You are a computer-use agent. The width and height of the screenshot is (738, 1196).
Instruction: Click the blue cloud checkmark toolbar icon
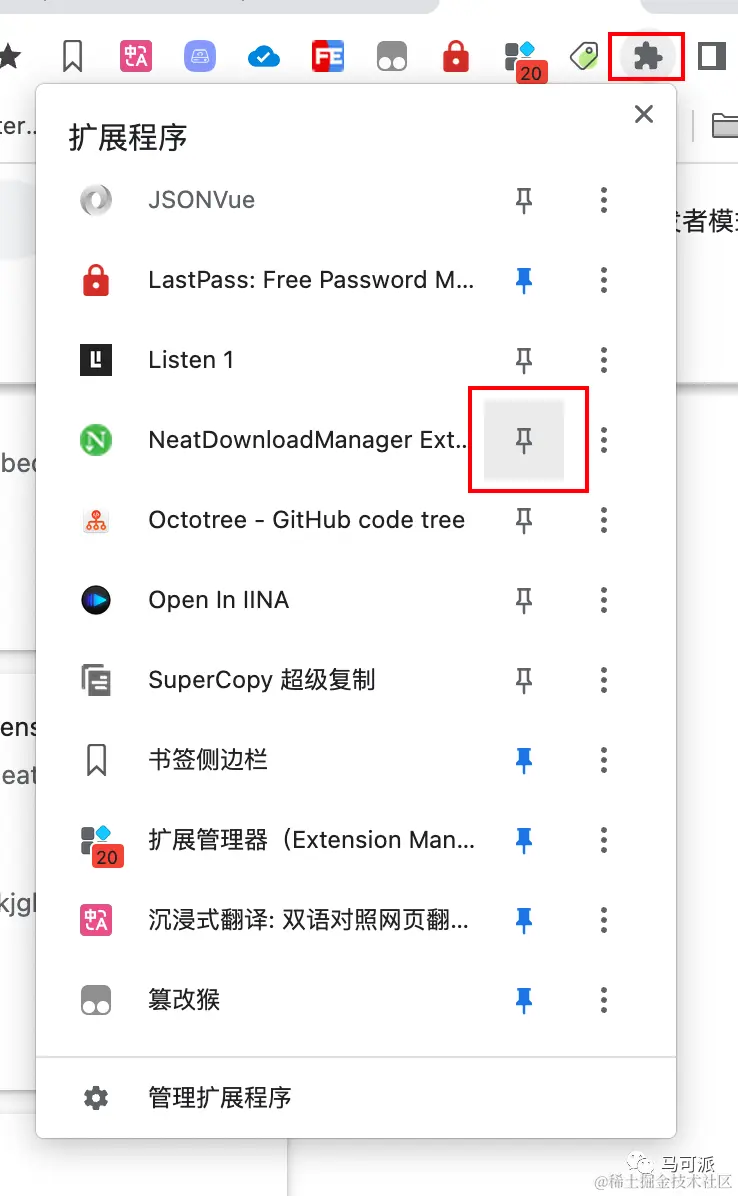264,56
